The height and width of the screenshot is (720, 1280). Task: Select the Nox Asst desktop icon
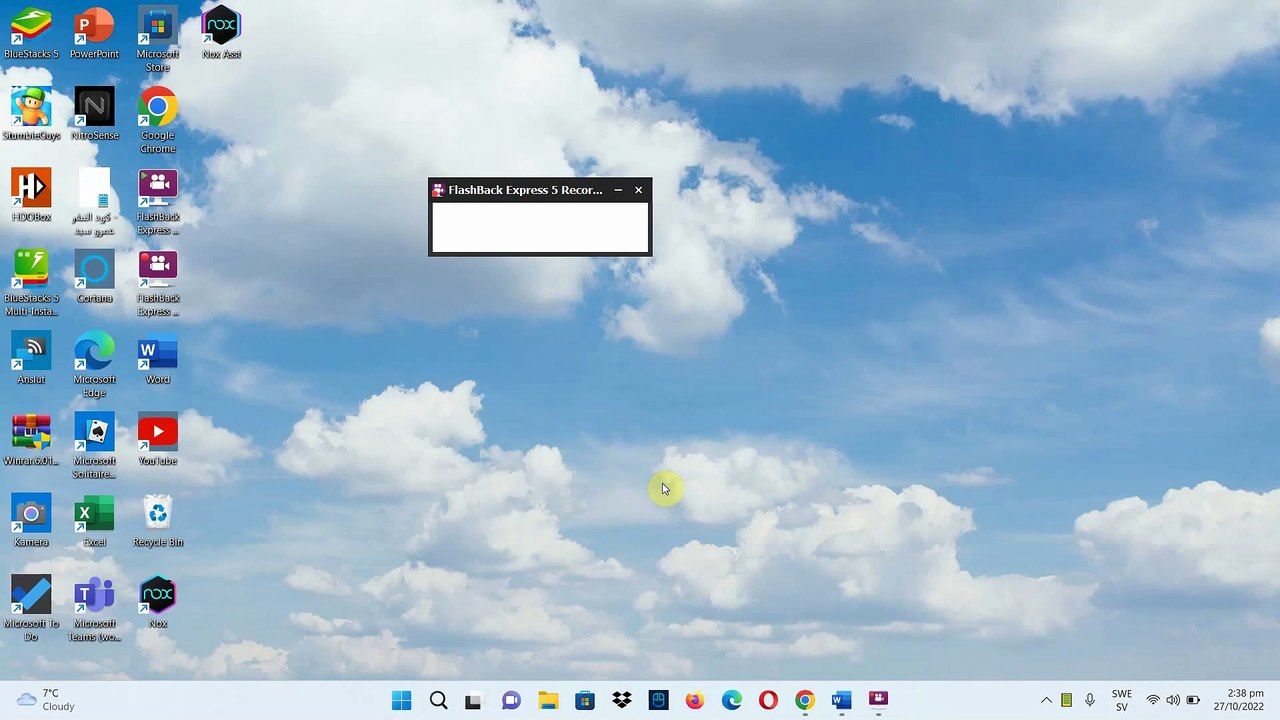(221, 33)
